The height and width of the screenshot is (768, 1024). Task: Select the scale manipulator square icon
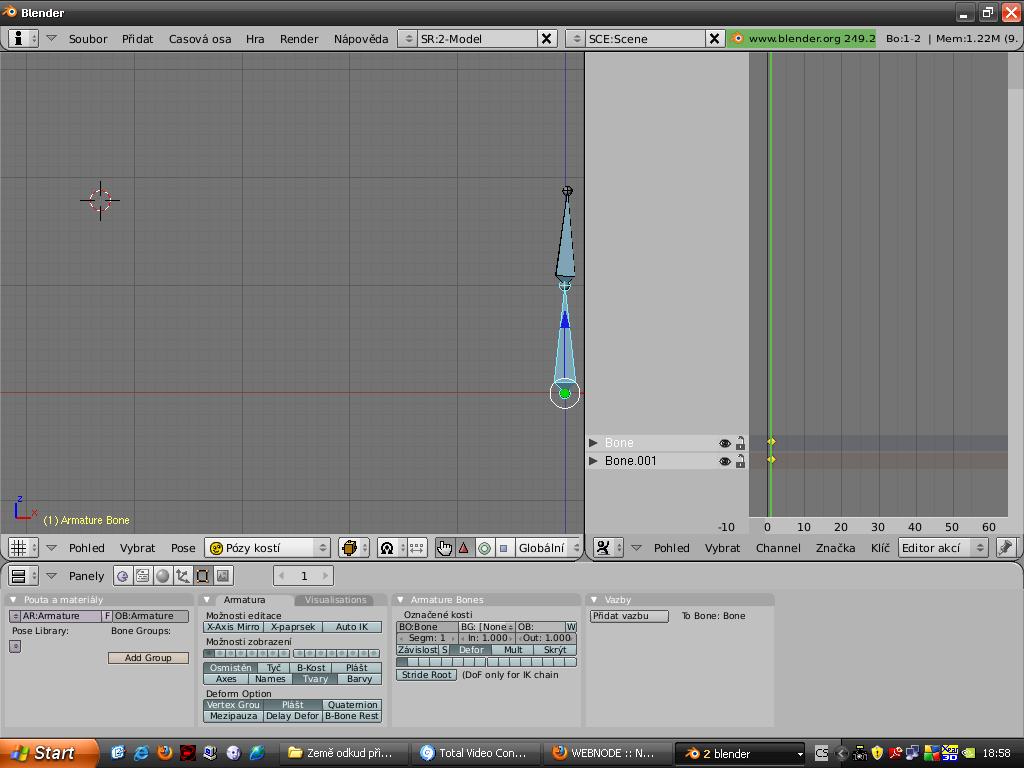click(x=504, y=548)
